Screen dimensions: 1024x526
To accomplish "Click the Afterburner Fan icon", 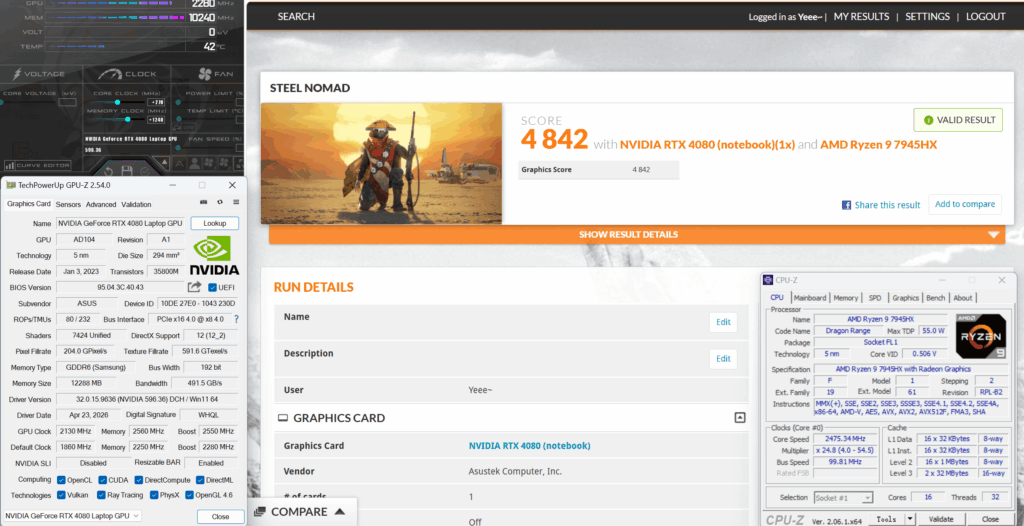I will (x=205, y=74).
